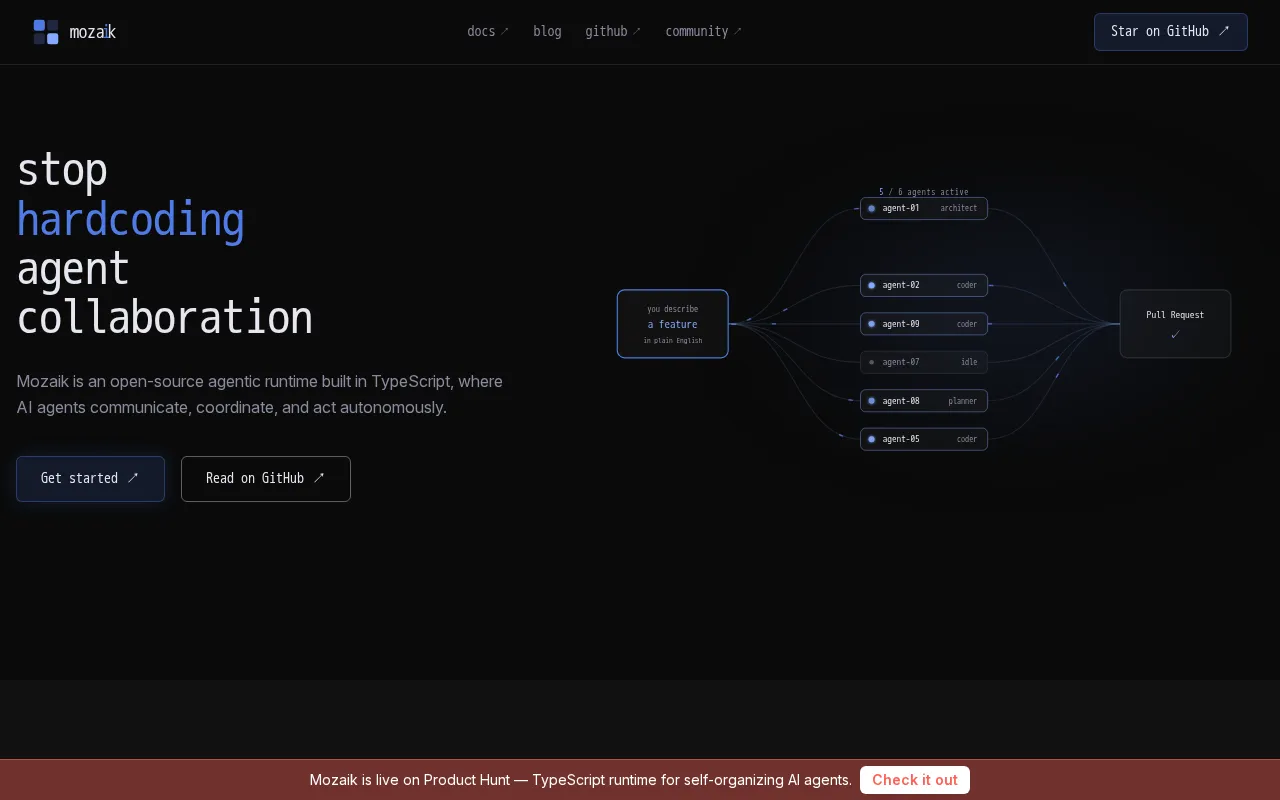Click the Mozaik description paragraph

coord(260,394)
